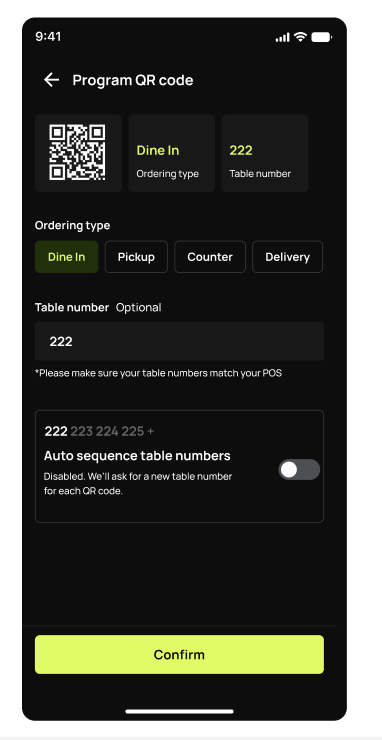Tap the 9:41 clock in status bar
Image resolution: width=382 pixels, height=740 pixels.
coord(48,37)
